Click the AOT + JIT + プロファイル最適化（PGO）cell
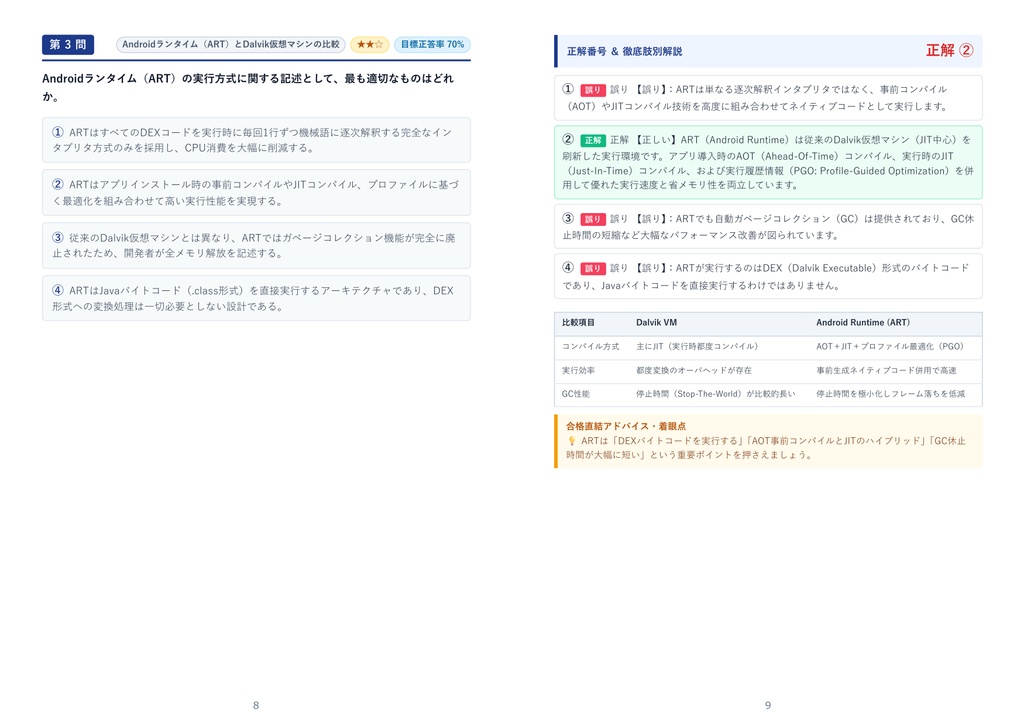The height and width of the screenshot is (727, 1024). (x=889, y=347)
